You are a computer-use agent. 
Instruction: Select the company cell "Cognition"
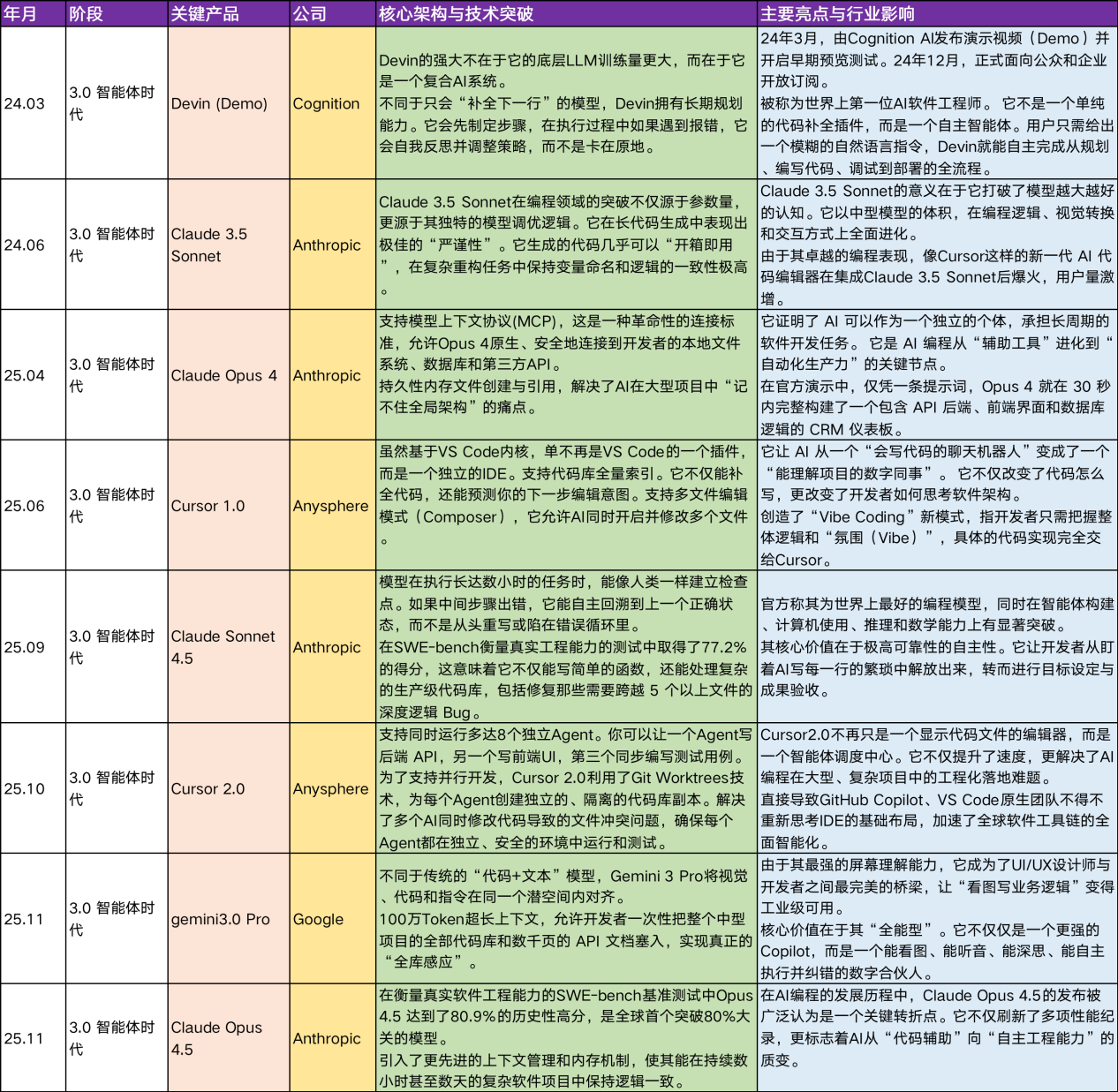click(333, 103)
